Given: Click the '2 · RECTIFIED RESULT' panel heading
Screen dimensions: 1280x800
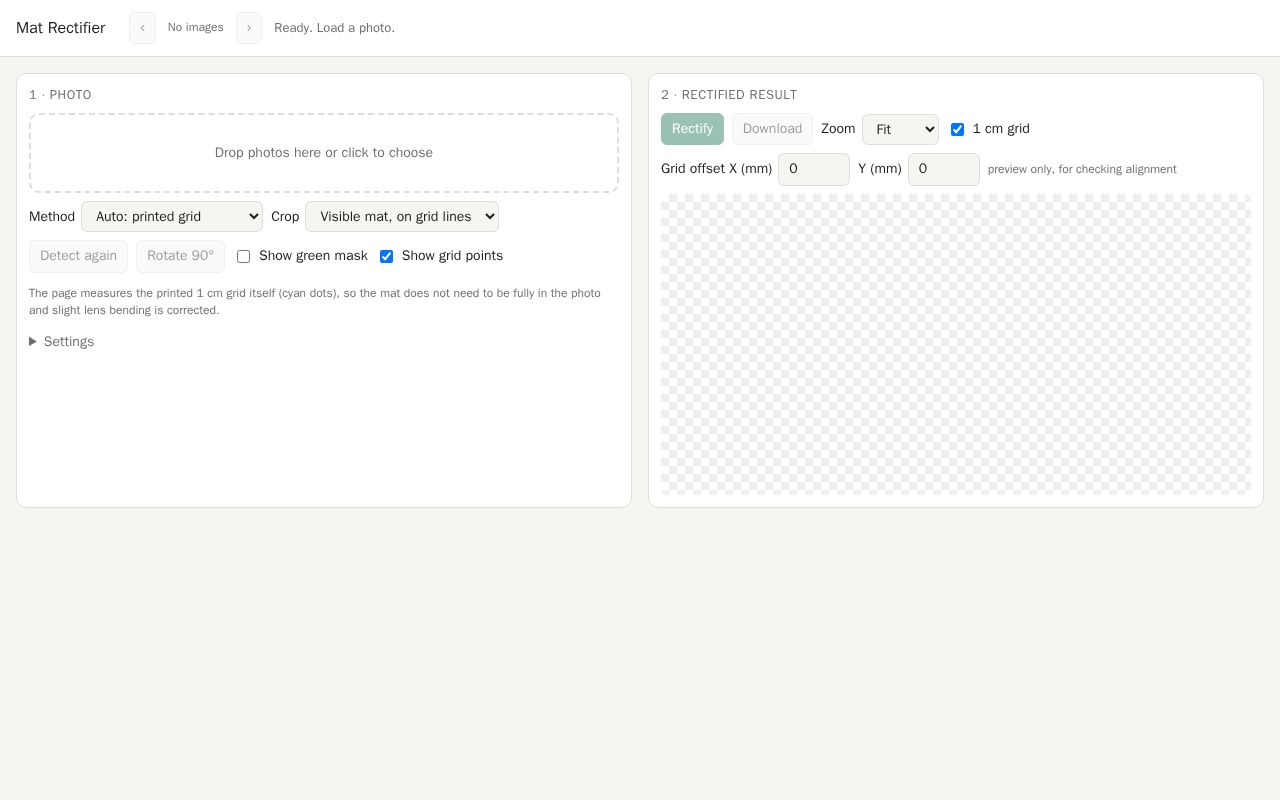Looking at the screenshot, I should point(729,95).
